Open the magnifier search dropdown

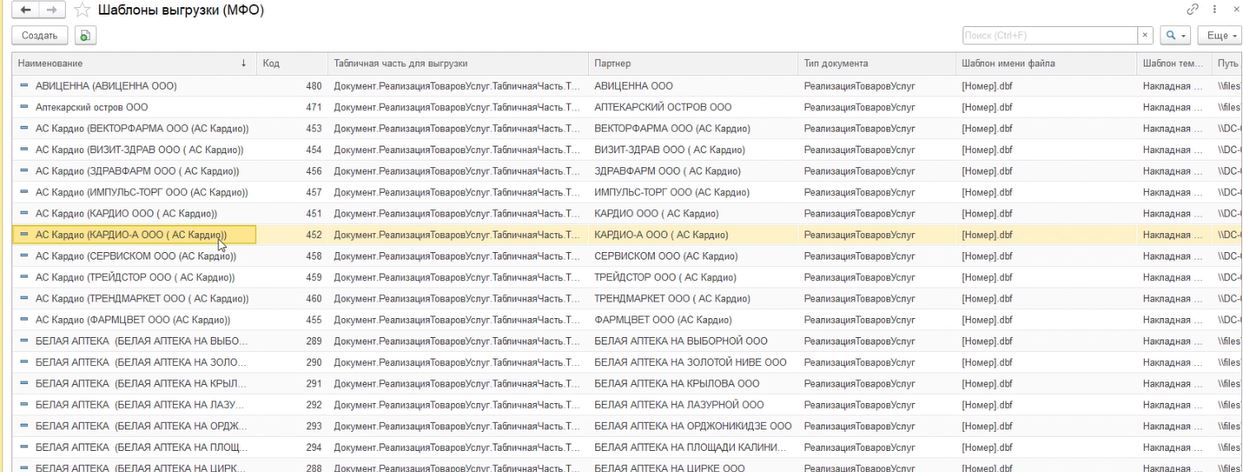point(1175,35)
